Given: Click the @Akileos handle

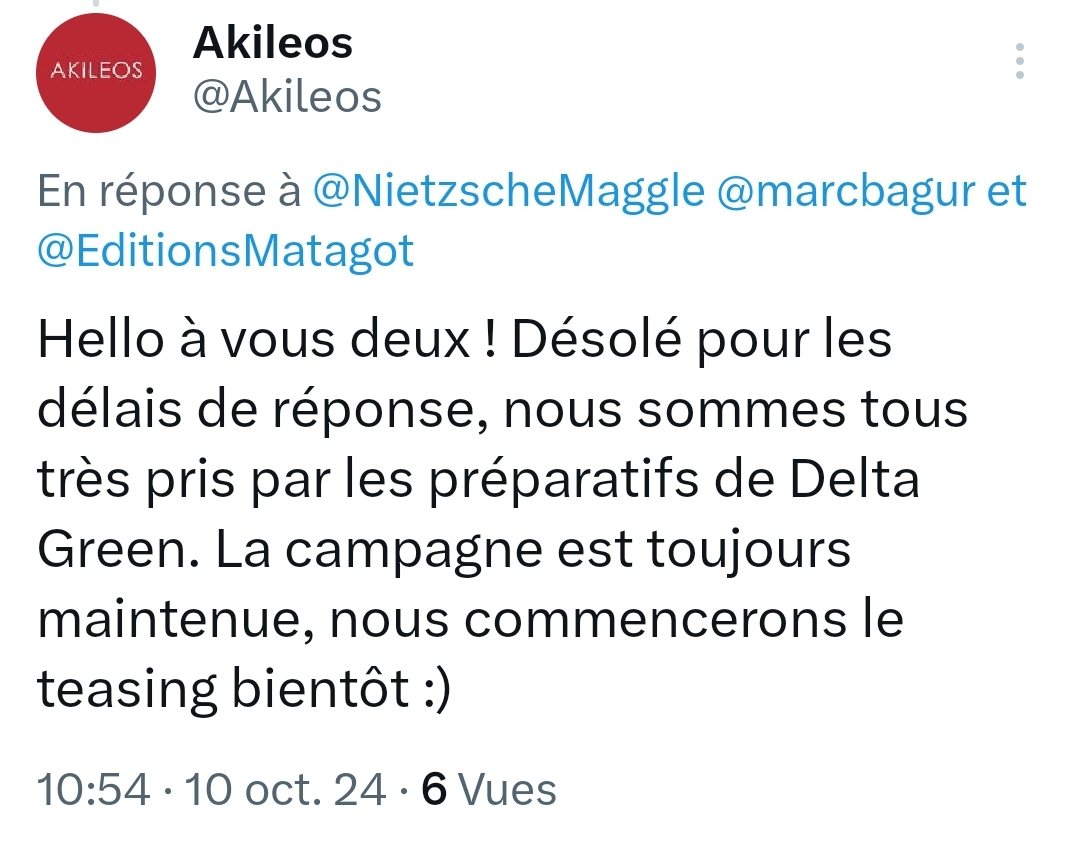Looking at the screenshot, I should [x=286, y=97].
